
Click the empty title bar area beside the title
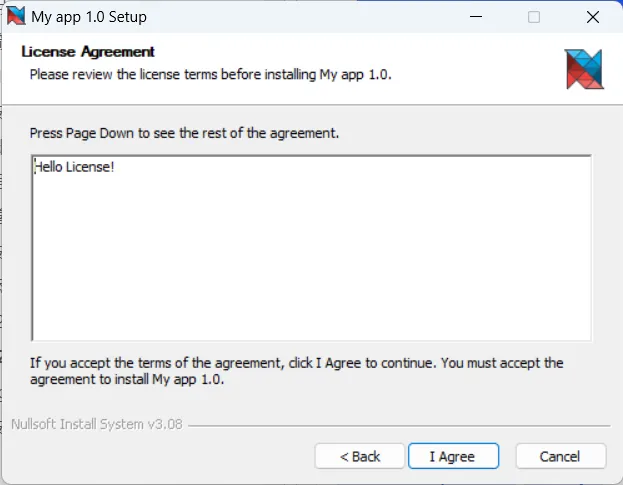(x=300, y=17)
